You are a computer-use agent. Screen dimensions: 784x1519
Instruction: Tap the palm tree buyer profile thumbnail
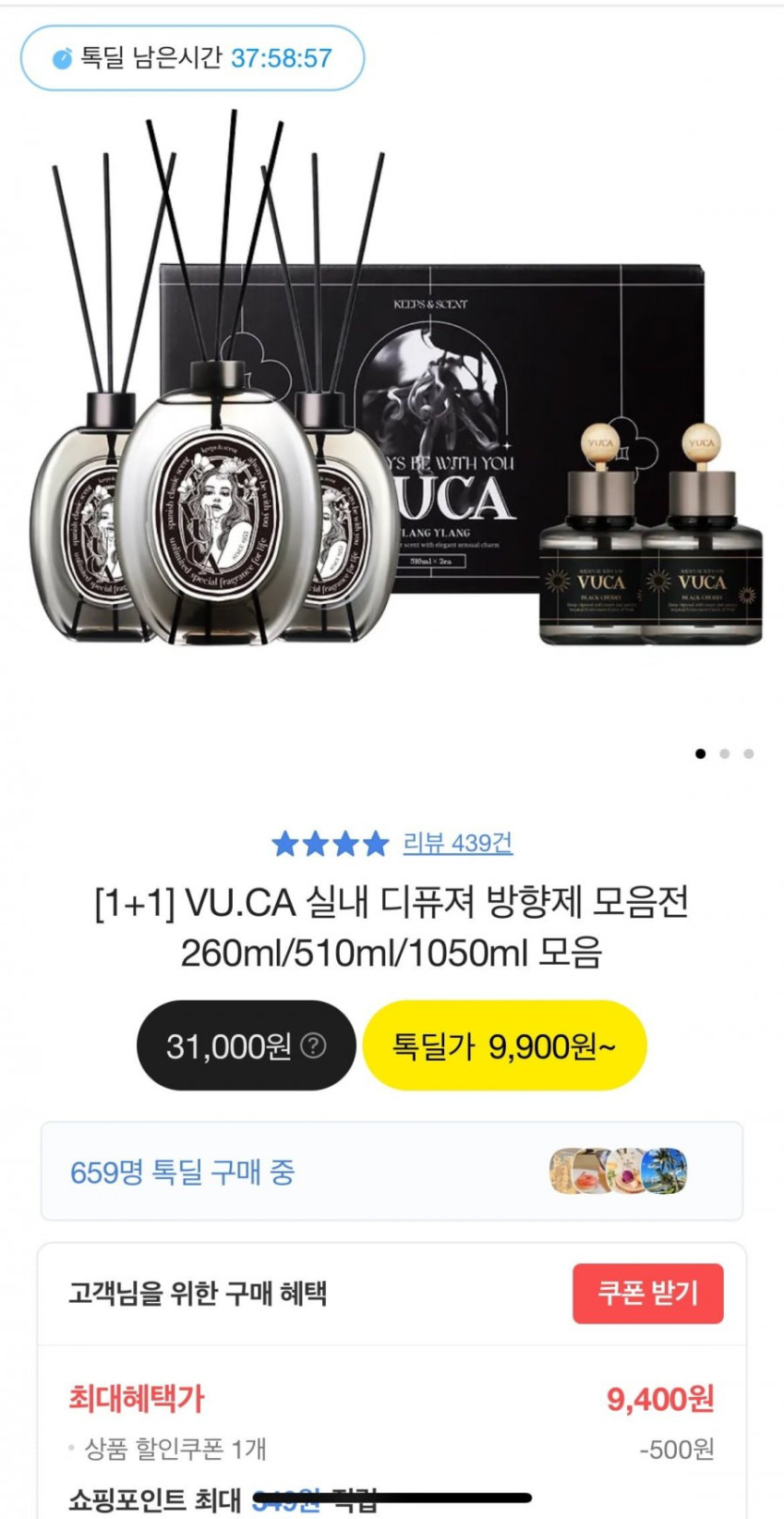coord(667,1171)
